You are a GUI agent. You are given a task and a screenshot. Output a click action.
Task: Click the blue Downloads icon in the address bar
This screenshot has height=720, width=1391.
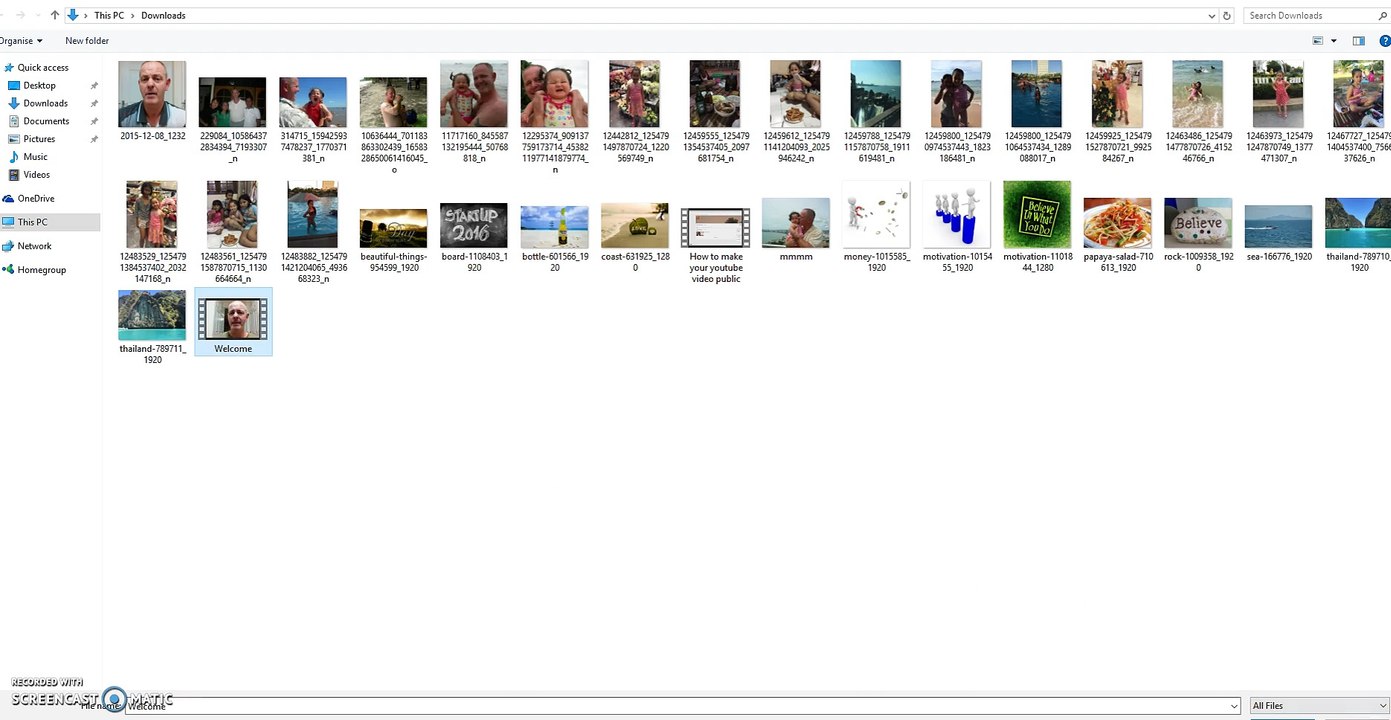[73, 15]
